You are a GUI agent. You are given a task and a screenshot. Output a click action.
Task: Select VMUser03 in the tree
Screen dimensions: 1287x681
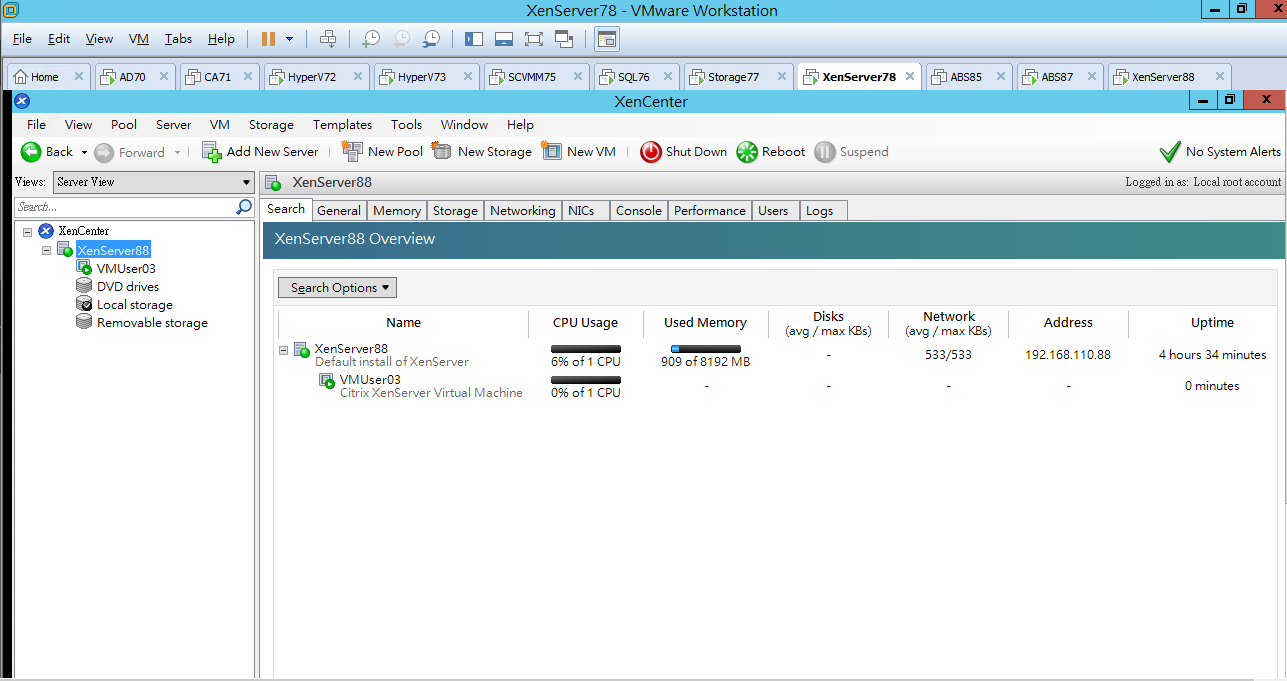[x=126, y=268]
